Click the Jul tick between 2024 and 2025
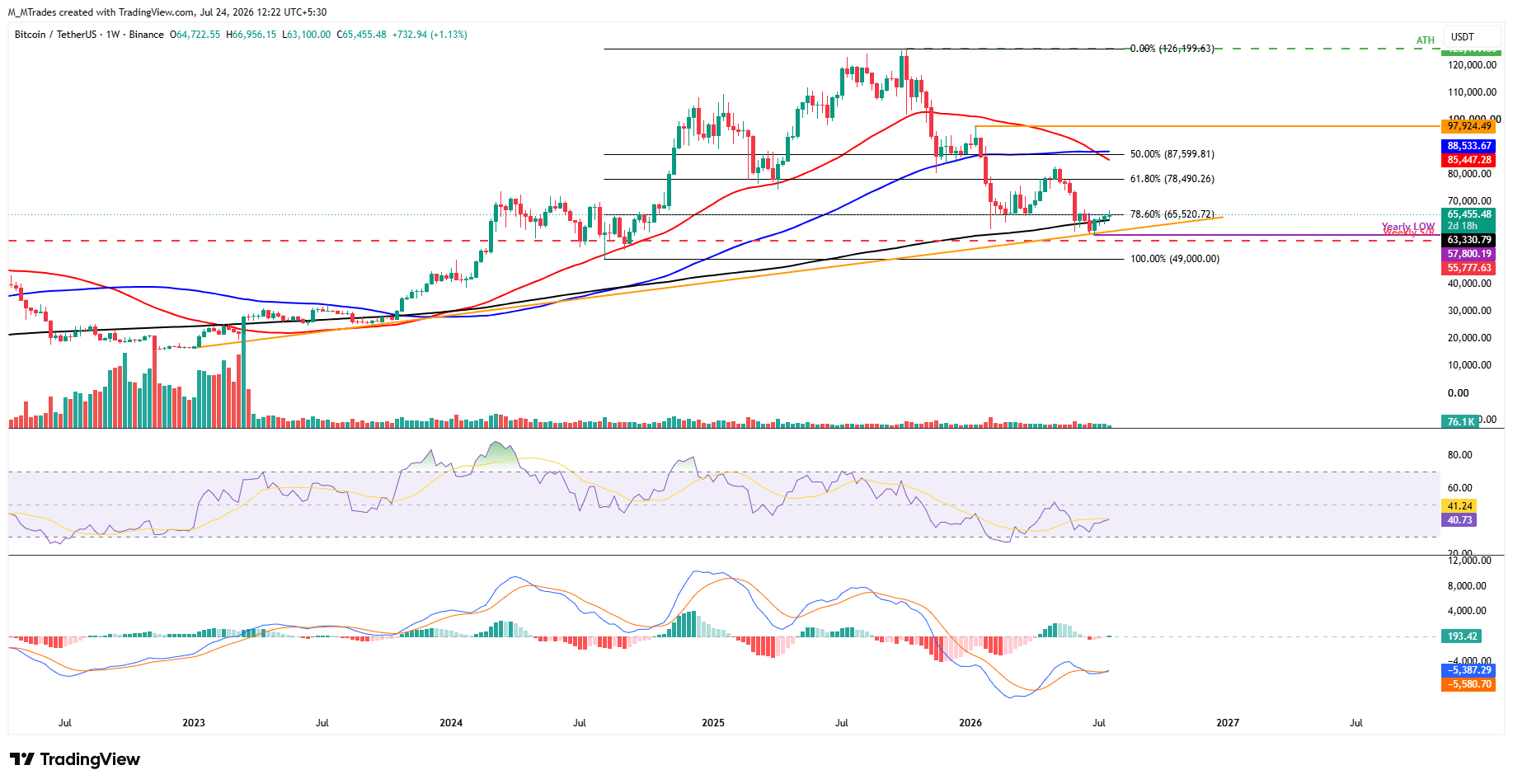Viewport: 1513px width, 784px height. 580,723
